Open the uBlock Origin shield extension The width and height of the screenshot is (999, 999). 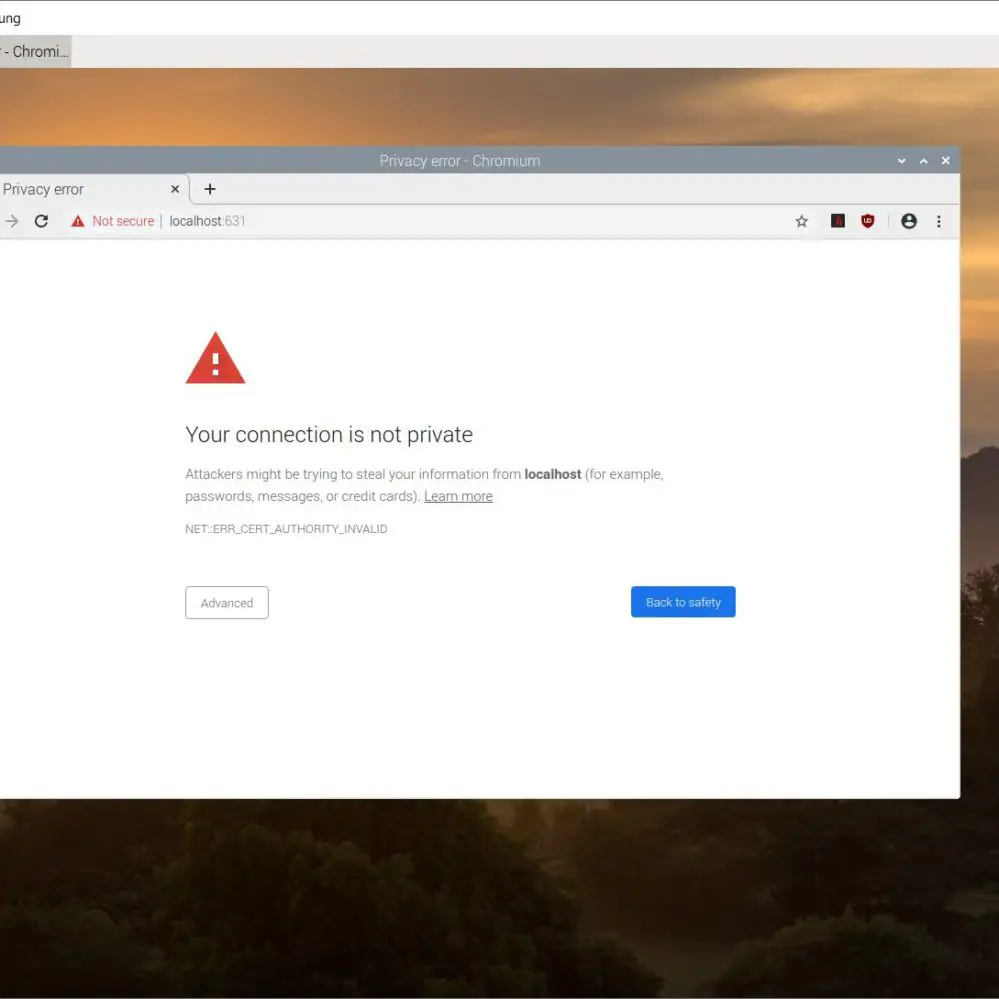click(867, 221)
